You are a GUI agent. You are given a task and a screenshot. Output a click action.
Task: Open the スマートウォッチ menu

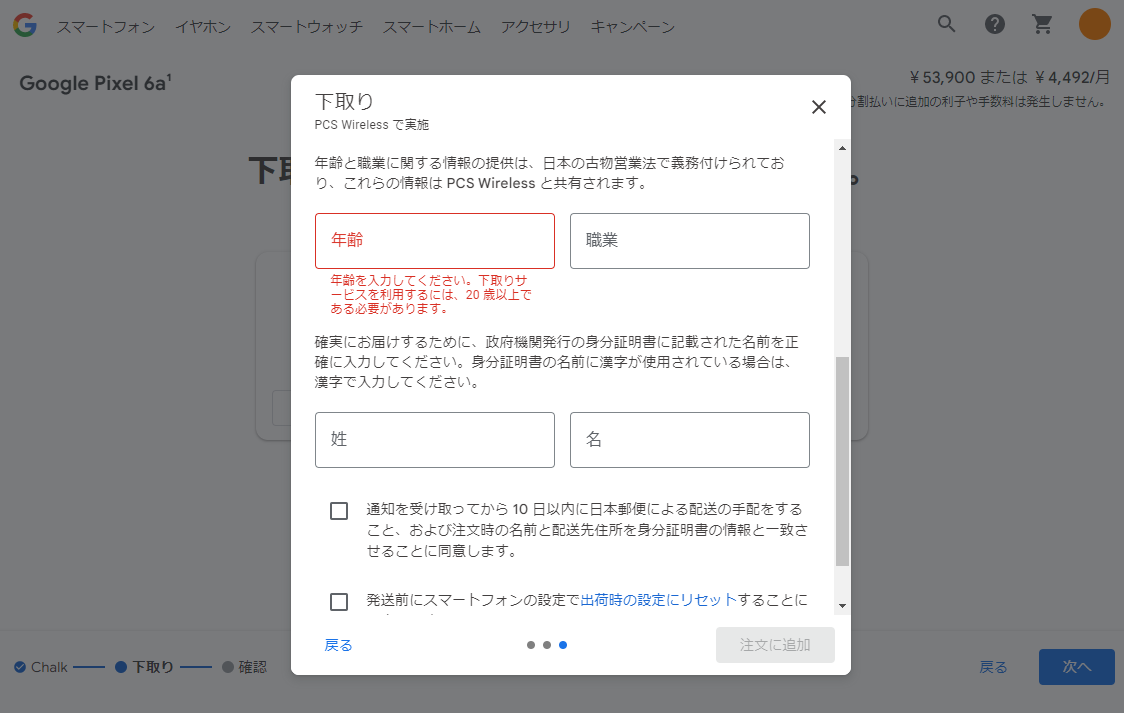click(306, 27)
